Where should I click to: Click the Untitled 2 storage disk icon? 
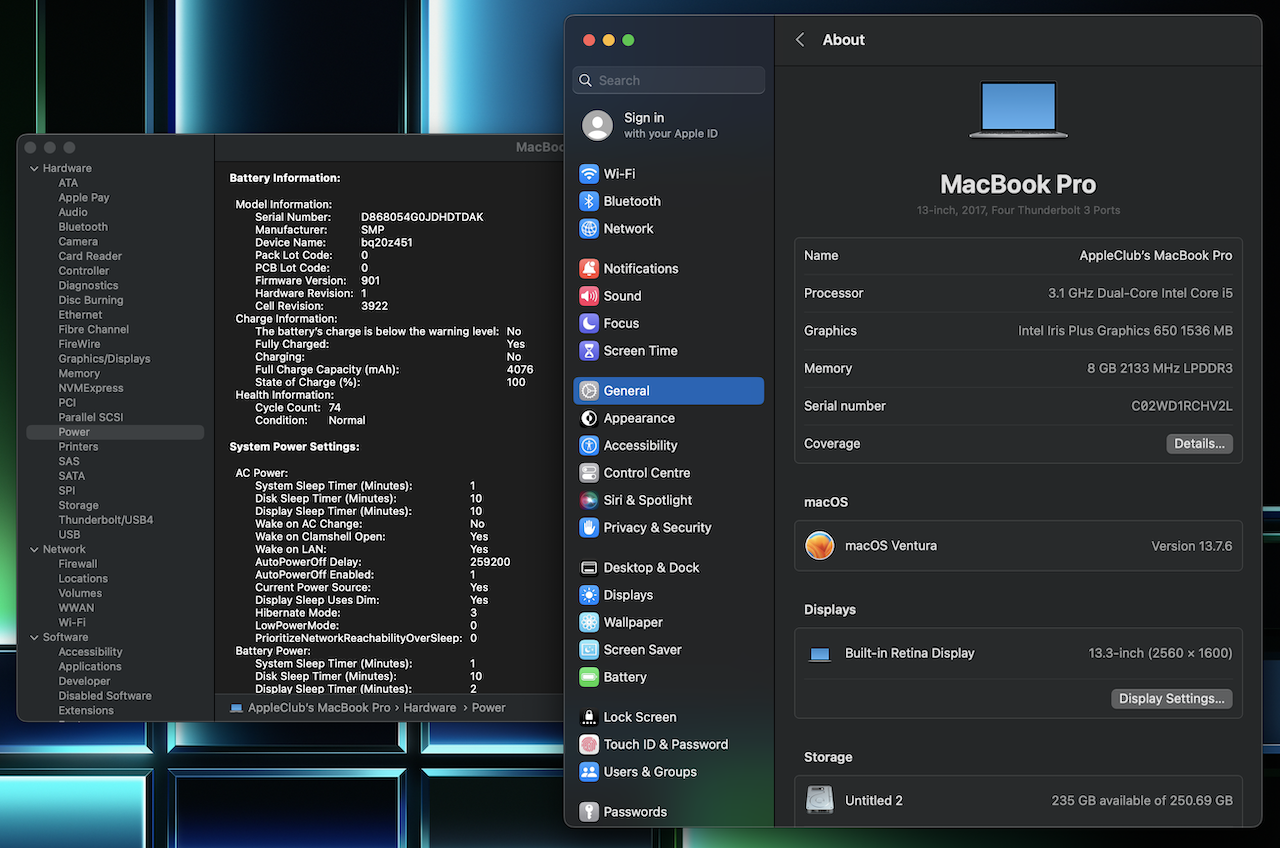tap(820, 800)
